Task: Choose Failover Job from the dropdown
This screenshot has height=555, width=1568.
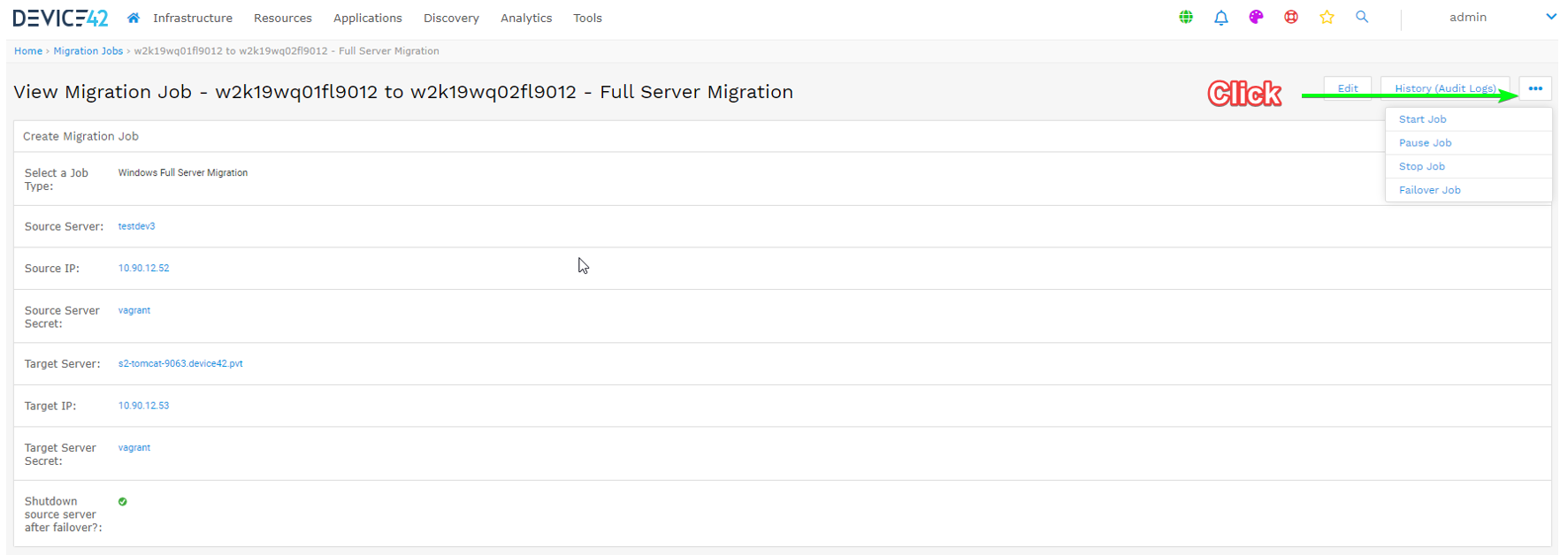Action: click(1429, 190)
